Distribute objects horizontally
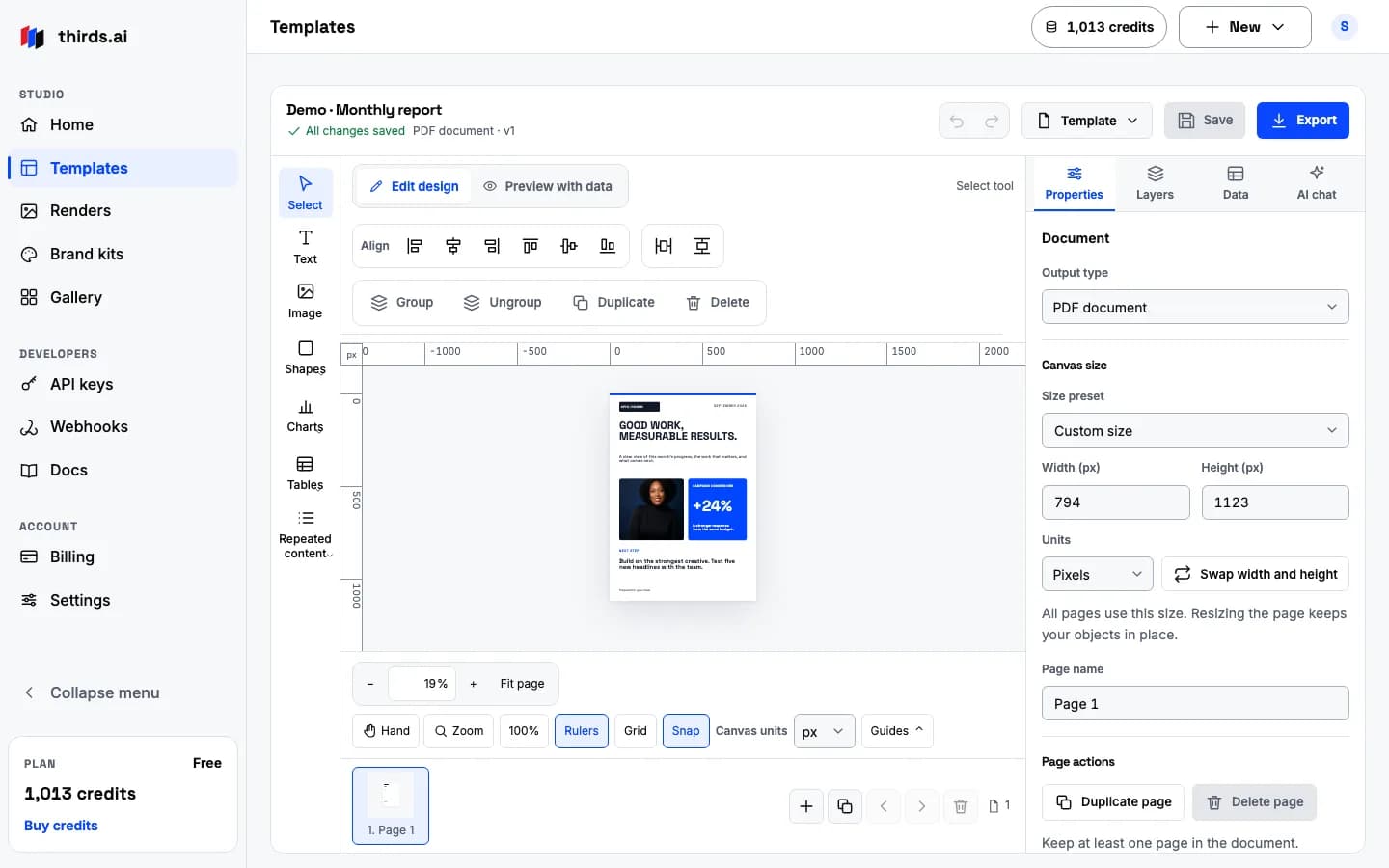Viewport: 1389px width, 868px height. (664, 246)
